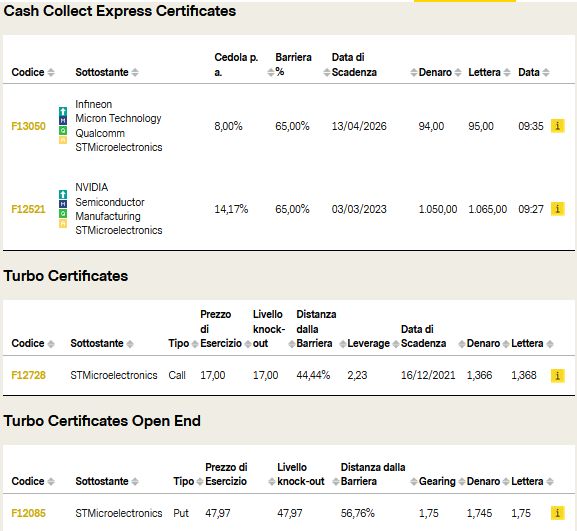Sort Cash Collect table by Denaro
The image size is (577, 531).
point(458,72)
